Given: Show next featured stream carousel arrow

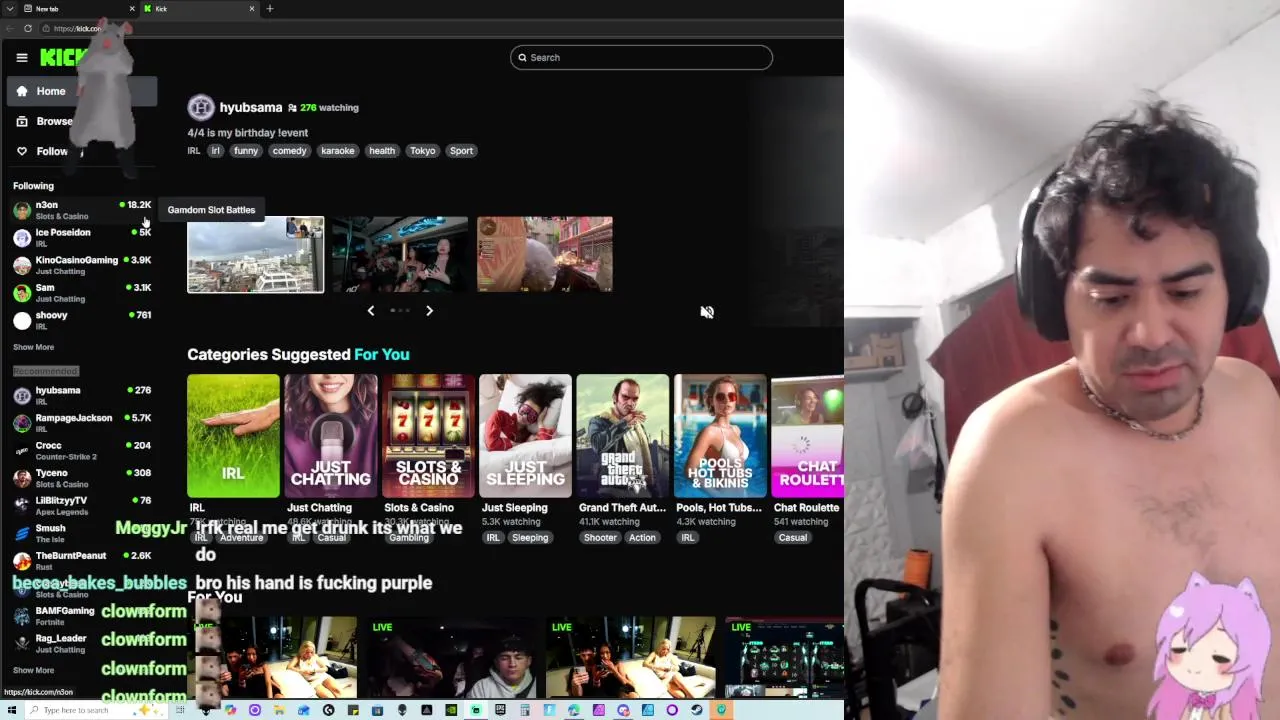Looking at the screenshot, I should coord(429,311).
